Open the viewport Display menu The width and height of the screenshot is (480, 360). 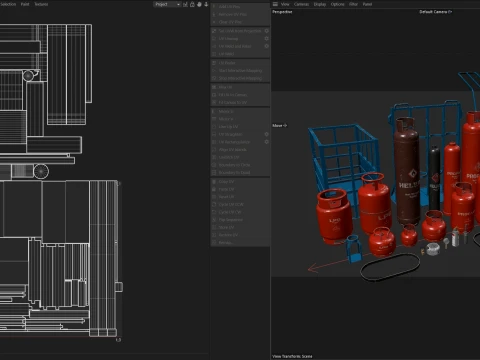tap(320, 4)
